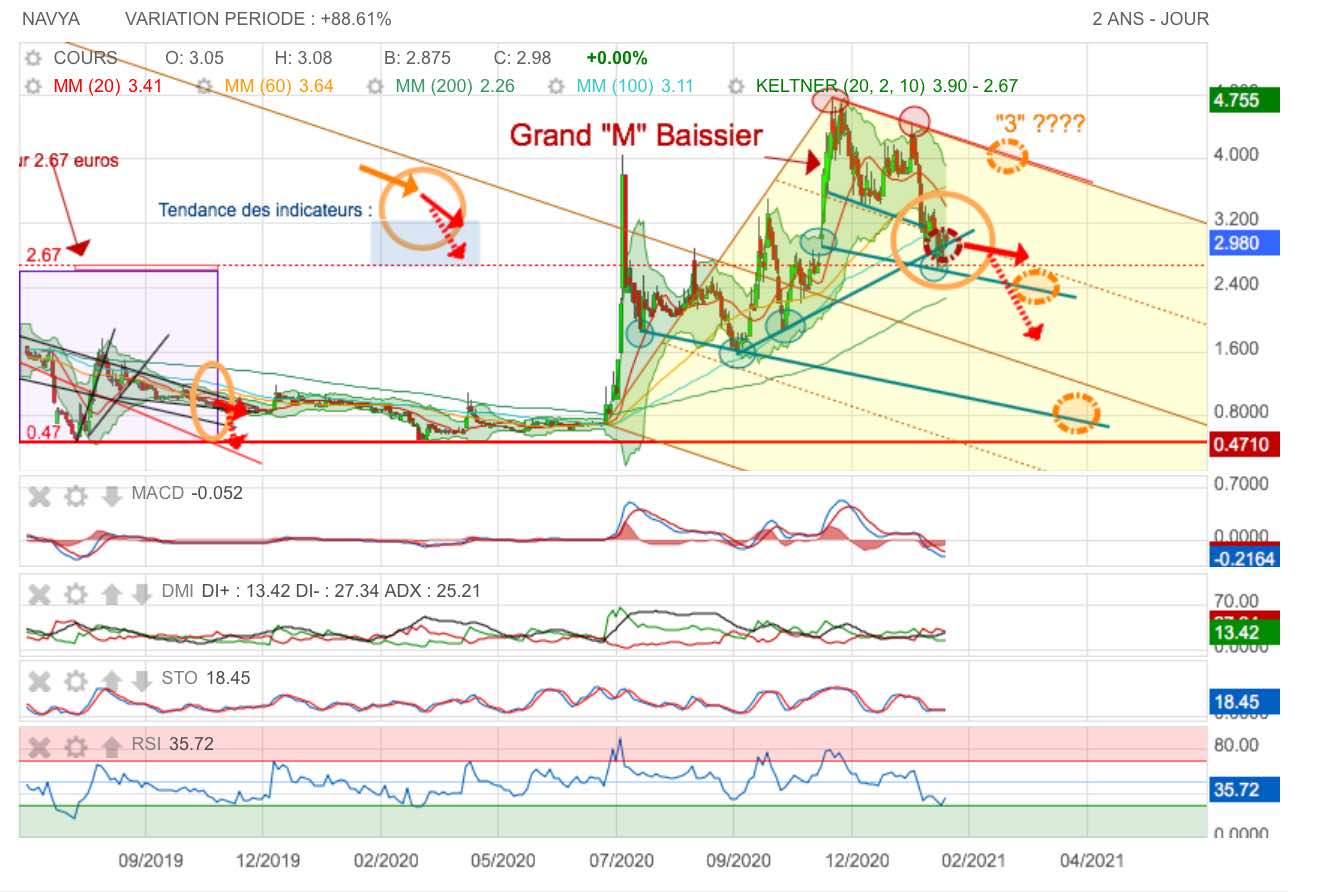Click the MM (20) 3.41 legend
The width and height of the screenshot is (1330, 892).
tap(107, 86)
